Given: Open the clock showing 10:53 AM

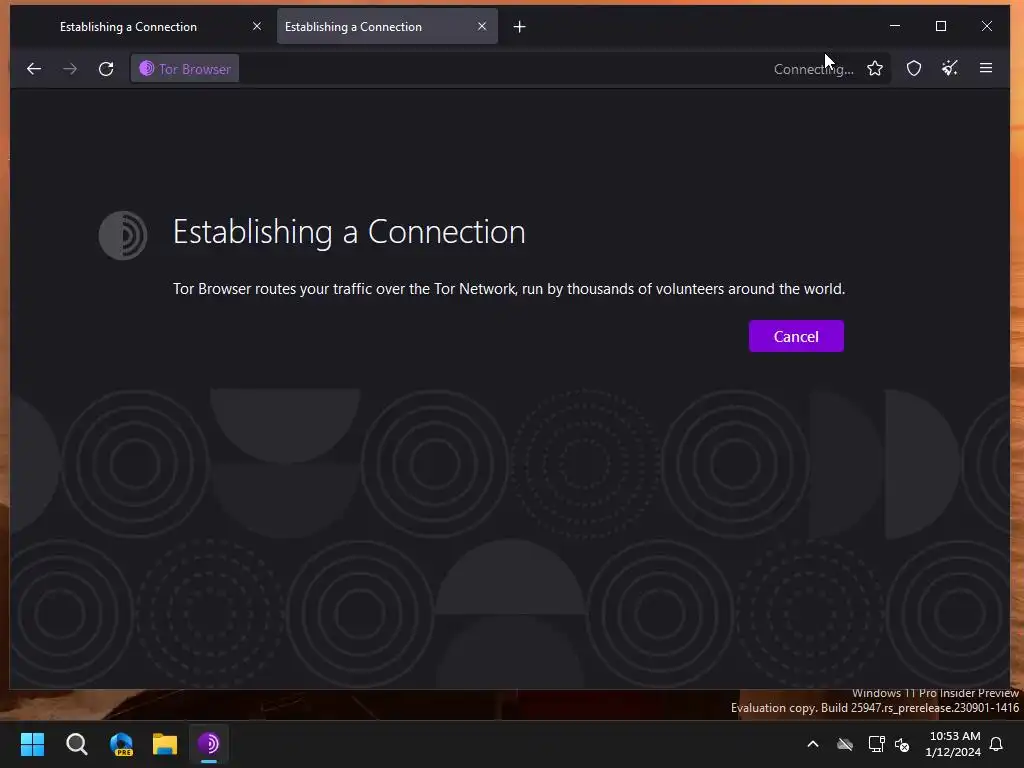Looking at the screenshot, I should pyautogui.click(x=953, y=744).
